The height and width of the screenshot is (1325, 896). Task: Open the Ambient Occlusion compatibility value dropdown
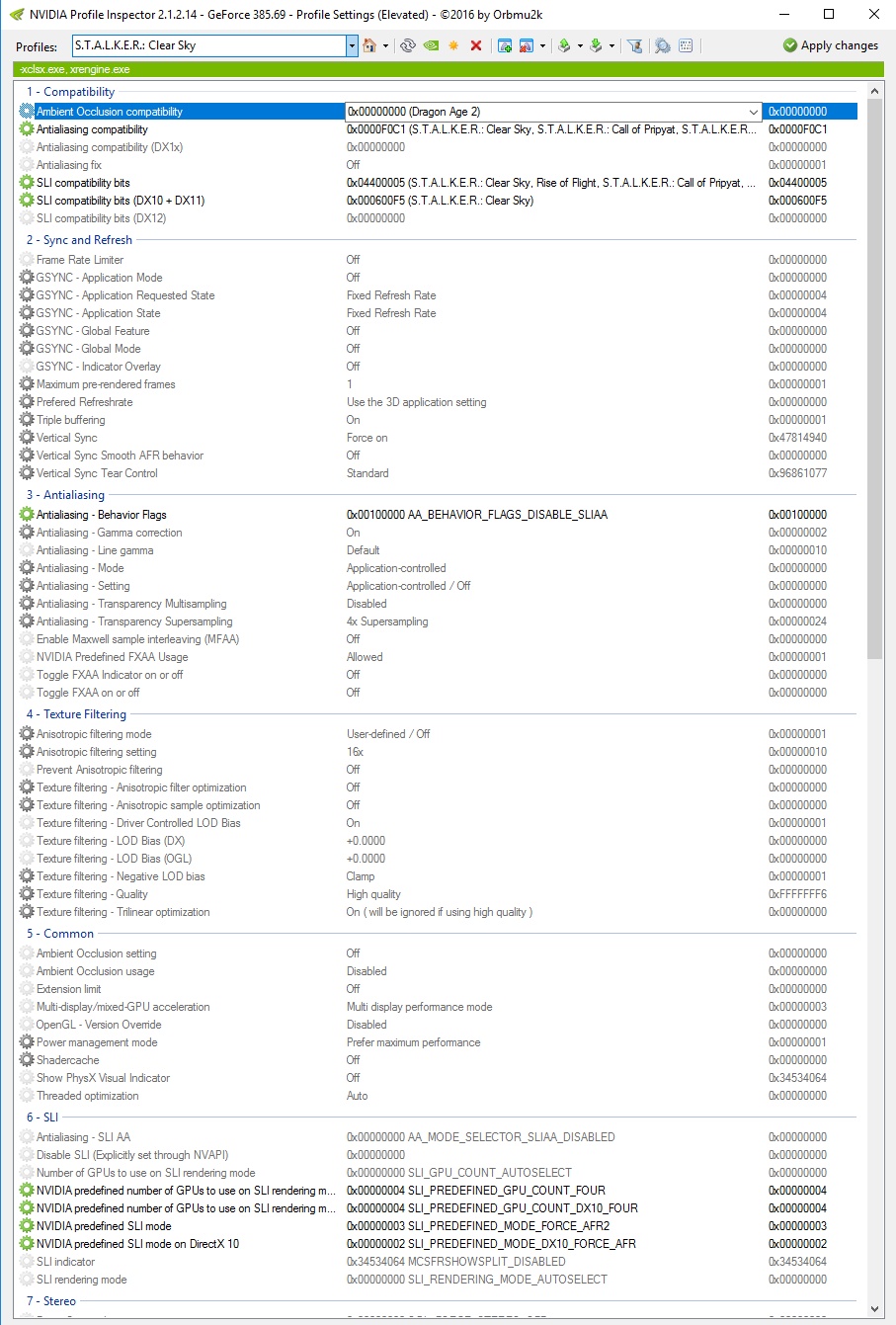pos(754,112)
